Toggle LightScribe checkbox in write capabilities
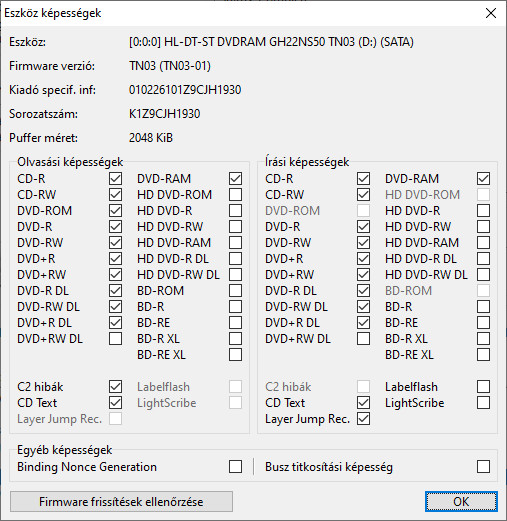 pos(483,403)
